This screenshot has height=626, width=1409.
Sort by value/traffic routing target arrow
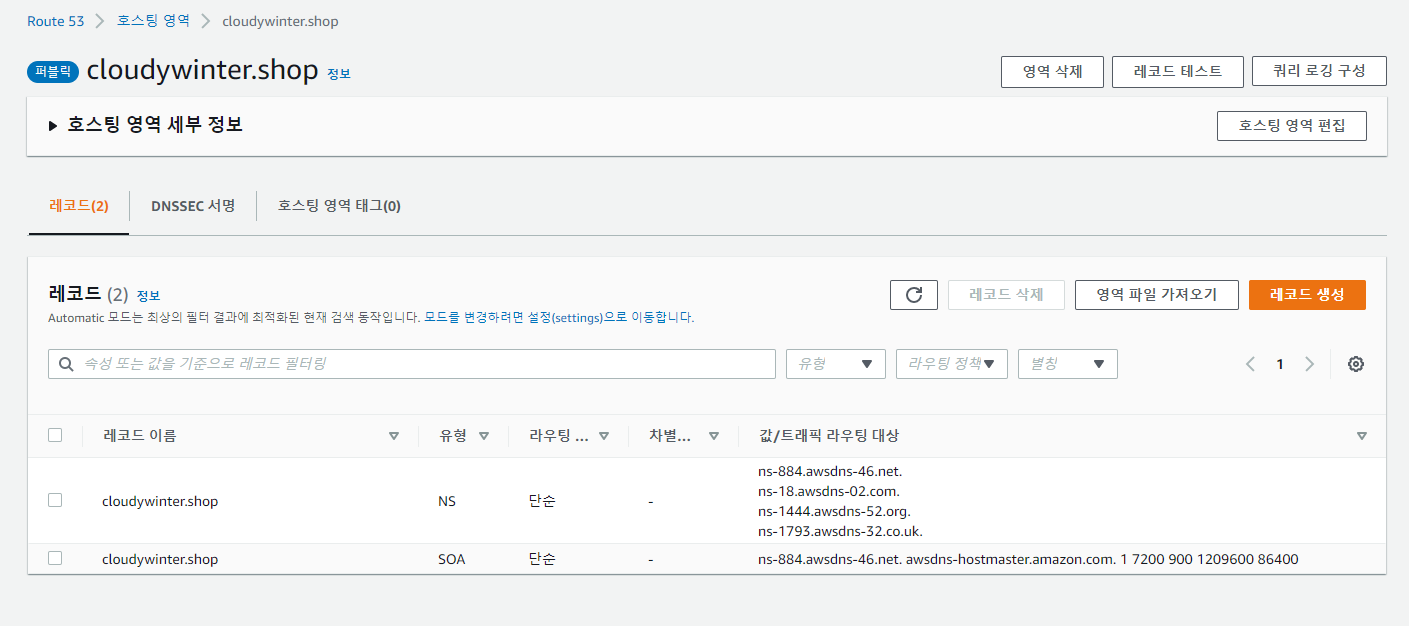tap(1362, 436)
